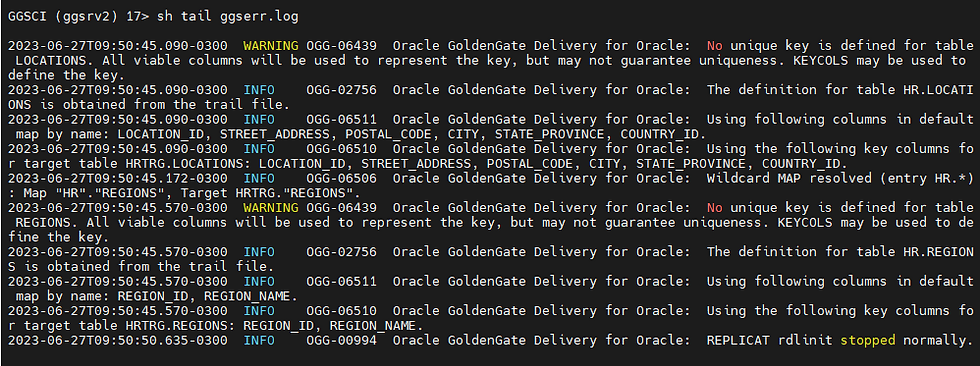Click the second yellow WARNING label

(x=271, y=207)
